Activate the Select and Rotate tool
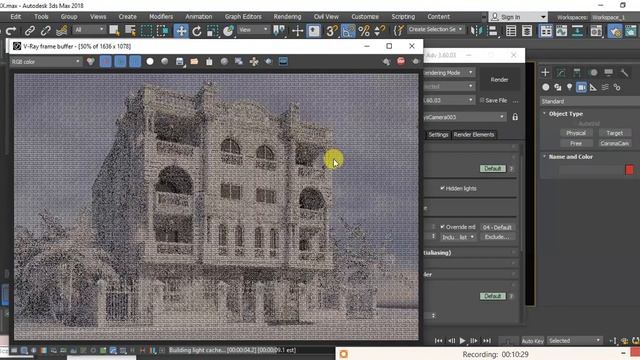Viewport: 640px width, 360px height. pos(197,31)
